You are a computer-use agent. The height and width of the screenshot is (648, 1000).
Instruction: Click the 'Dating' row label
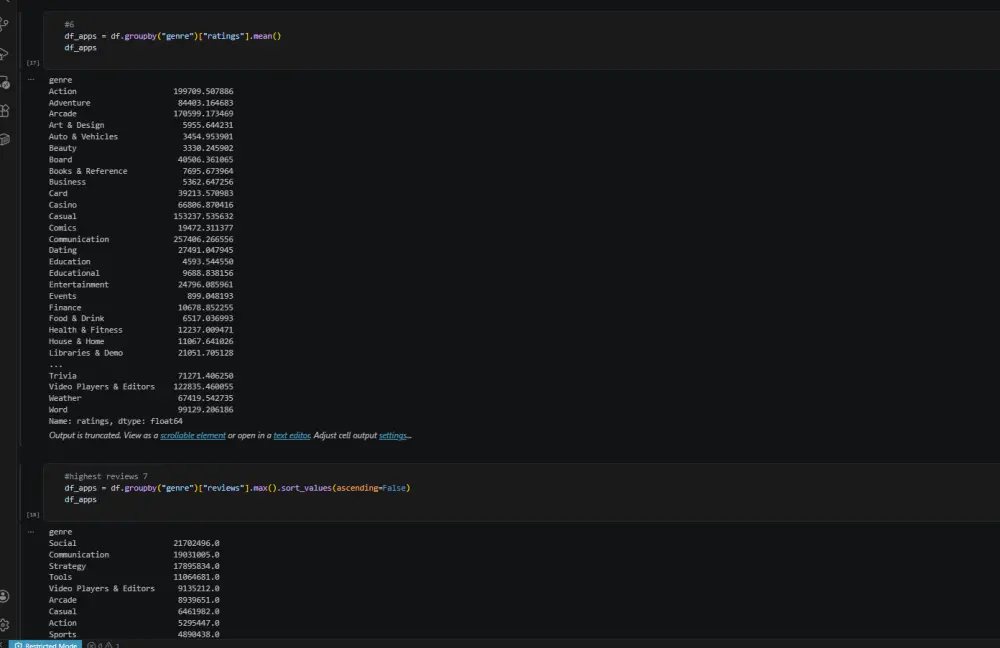coord(62,250)
